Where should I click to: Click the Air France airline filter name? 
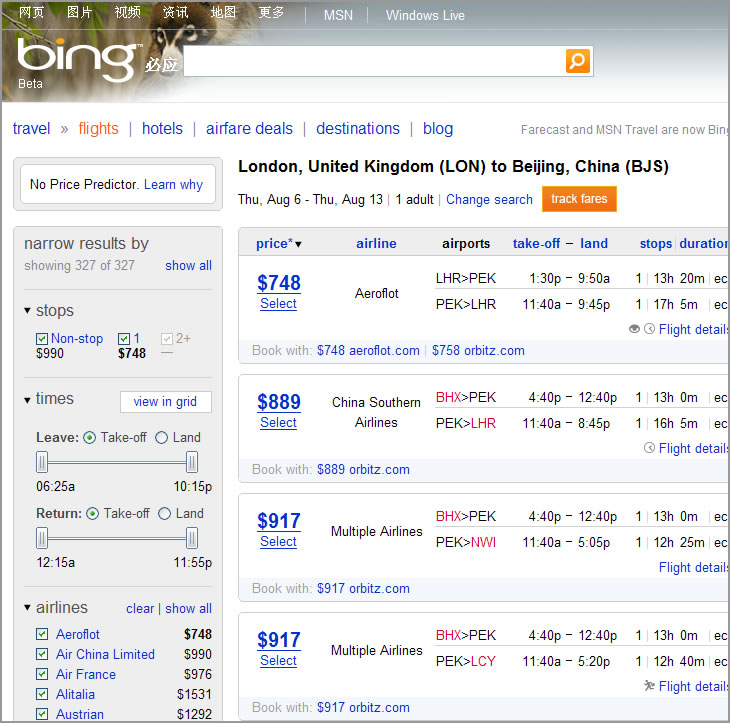(x=86, y=674)
